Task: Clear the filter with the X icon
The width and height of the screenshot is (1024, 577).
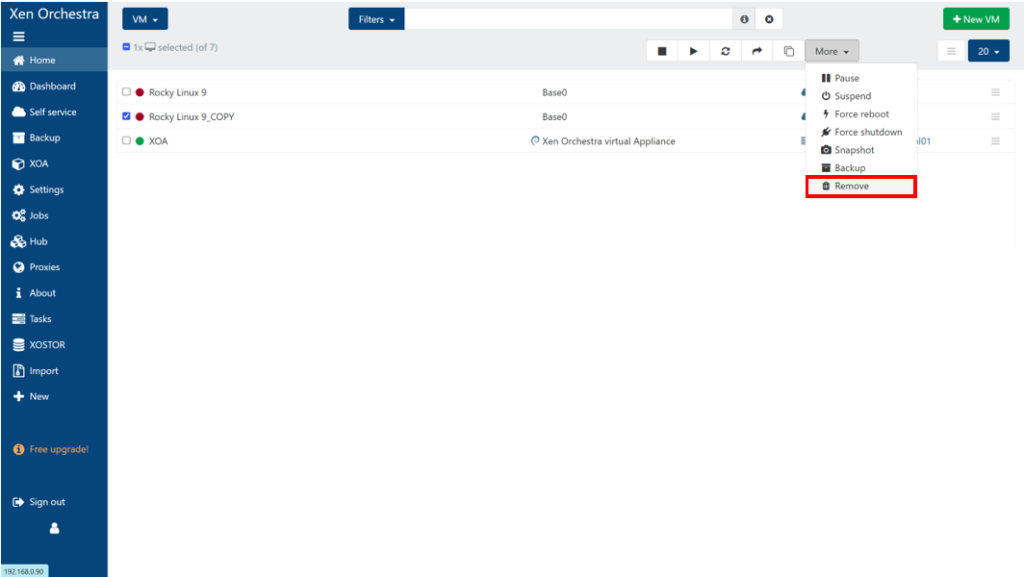Action: (769, 20)
